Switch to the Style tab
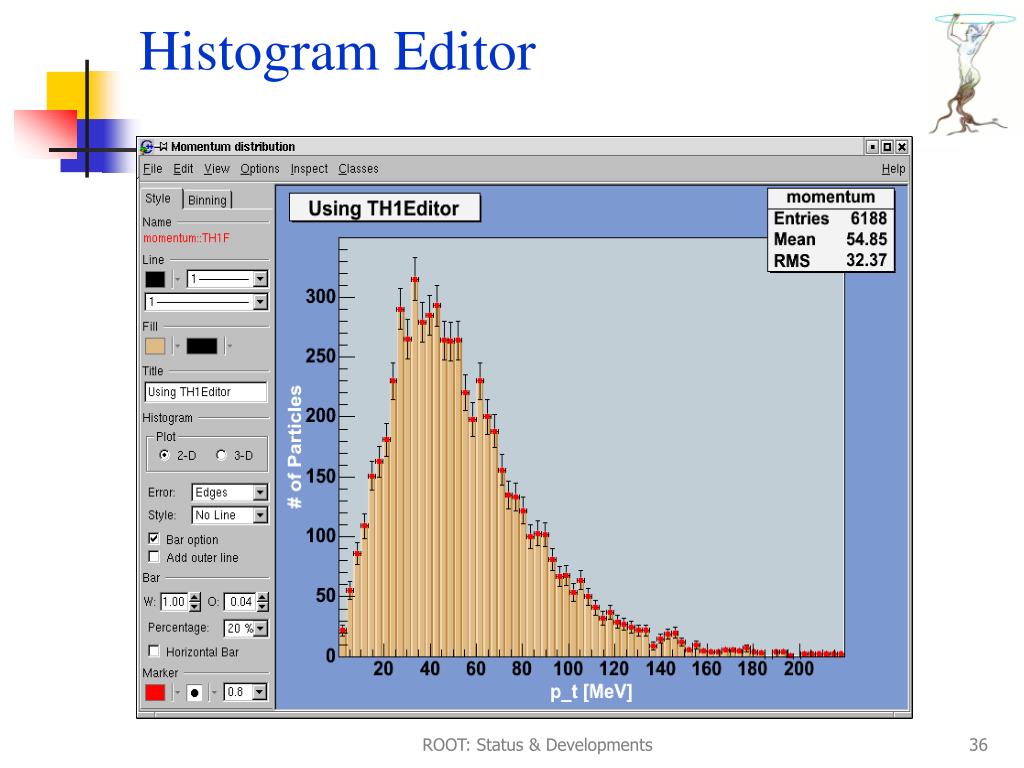This screenshot has height=768, width=1024. (x=158, y=199)
